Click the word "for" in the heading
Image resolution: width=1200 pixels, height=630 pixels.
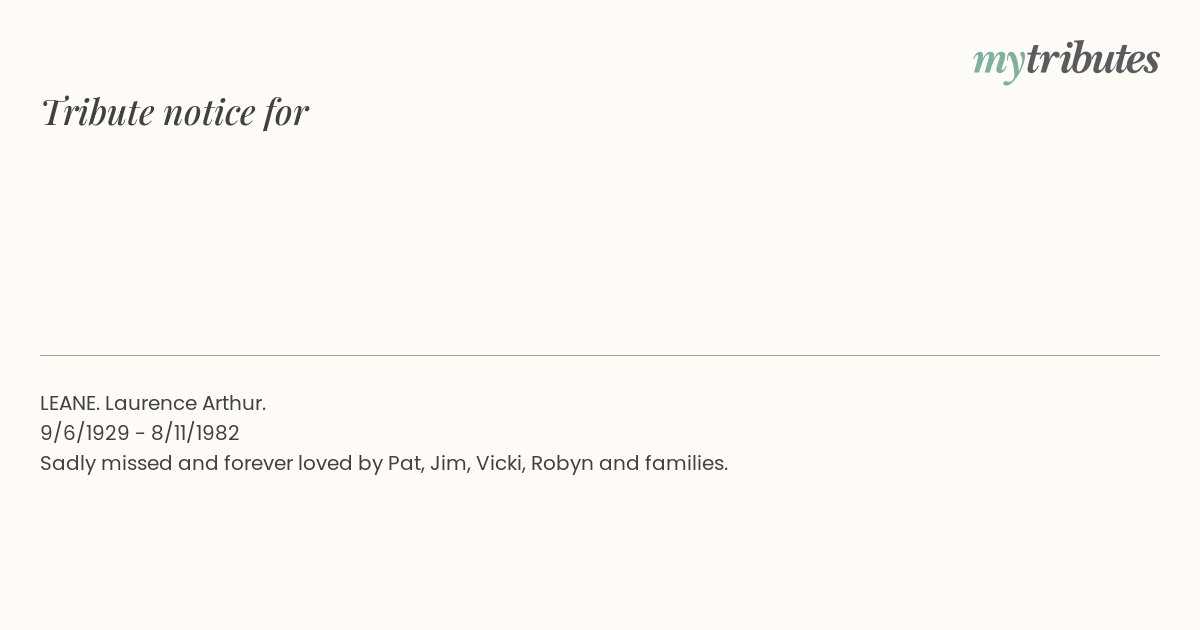click(286, 113)
